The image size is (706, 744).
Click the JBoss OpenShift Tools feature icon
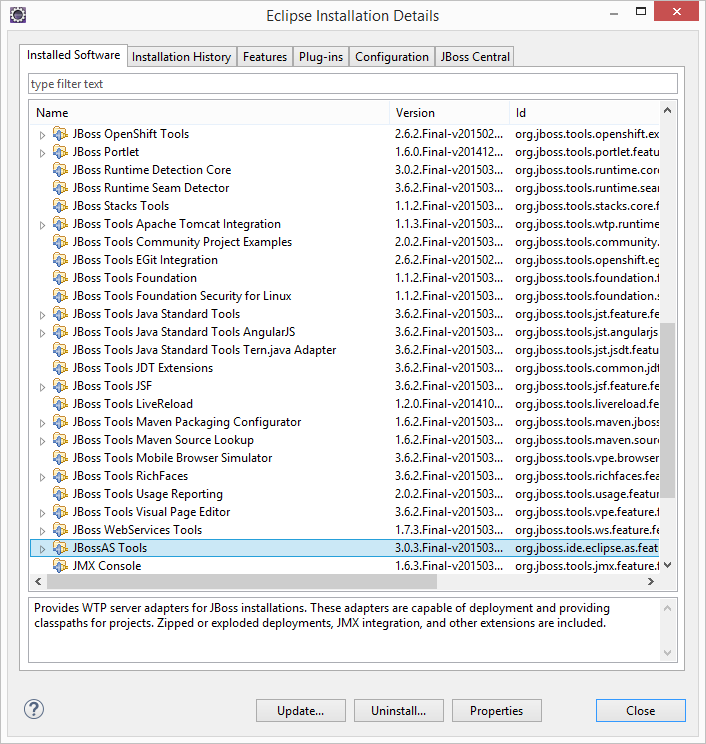pyautogui.click(x=60, y=134)
